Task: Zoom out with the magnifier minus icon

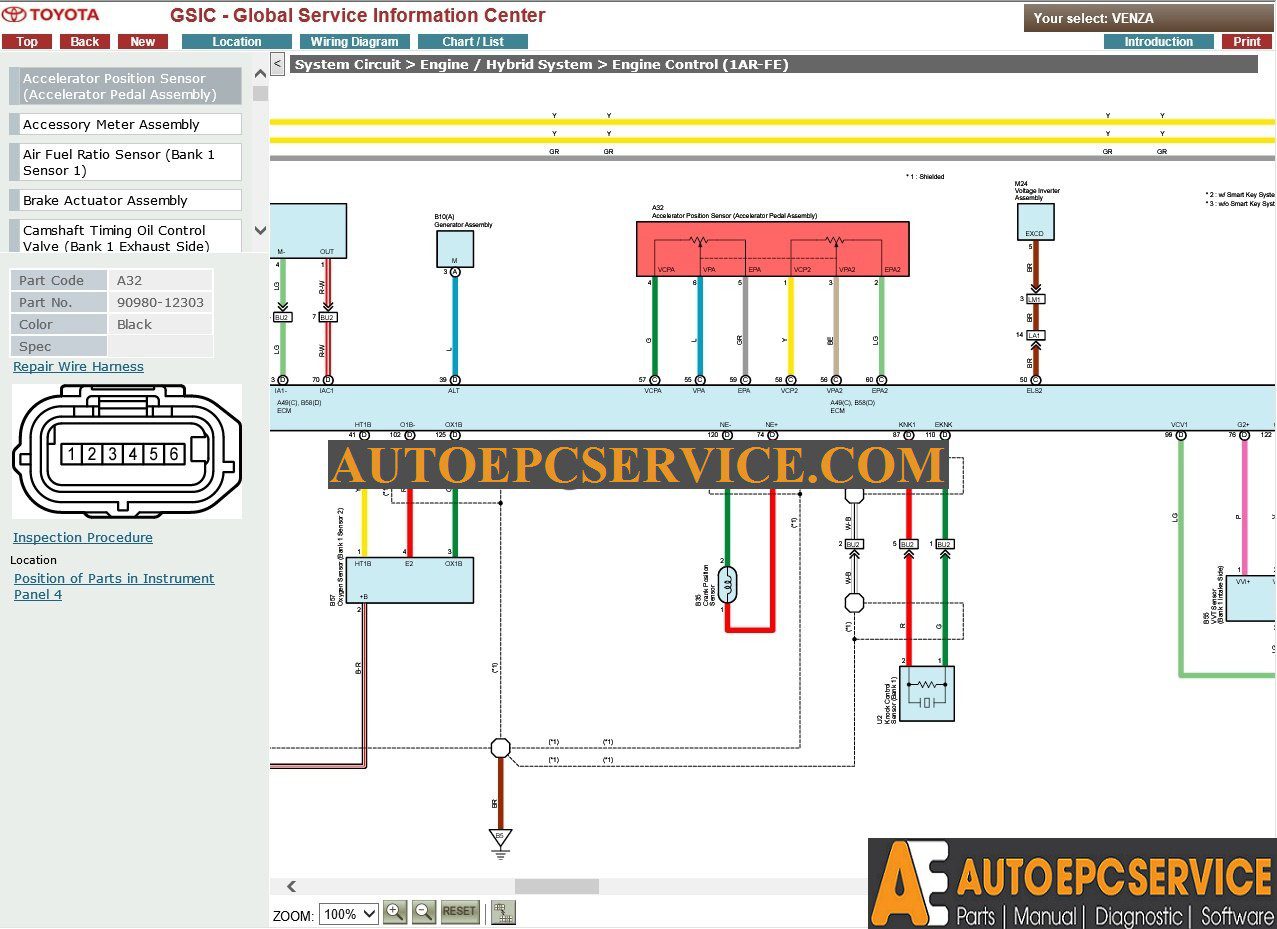Action: pyautogui.click(x=424, y=912)
